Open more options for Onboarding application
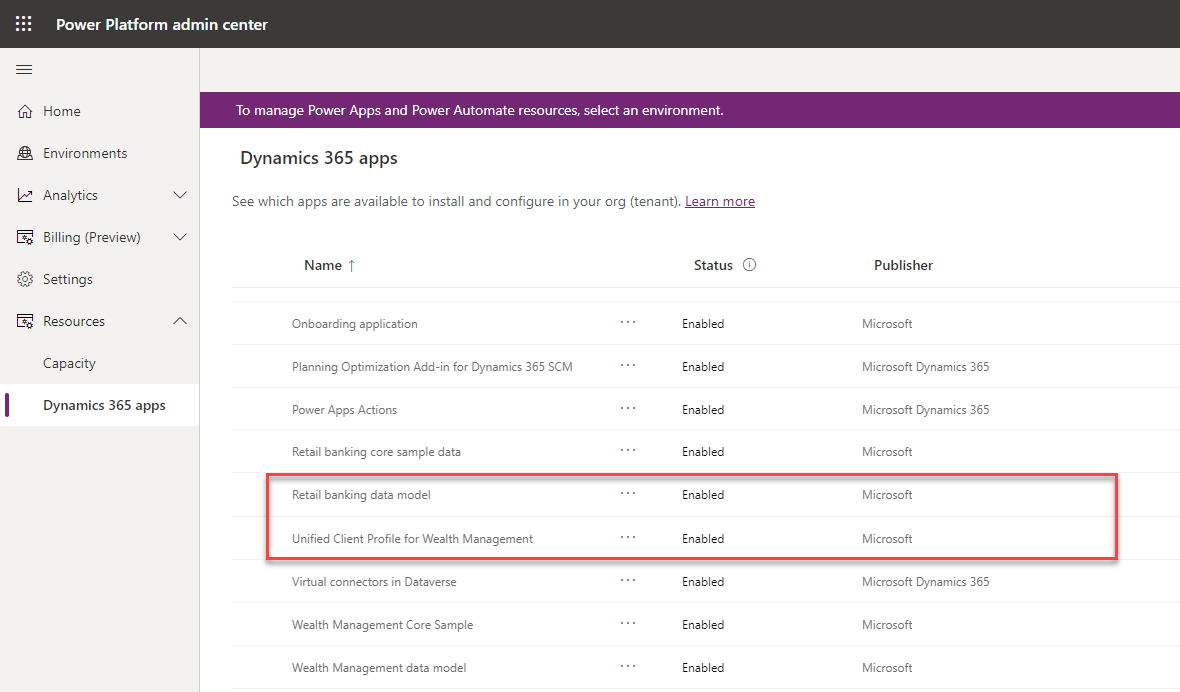Viewport: 1180px width, 692px height. pos(628,323)
